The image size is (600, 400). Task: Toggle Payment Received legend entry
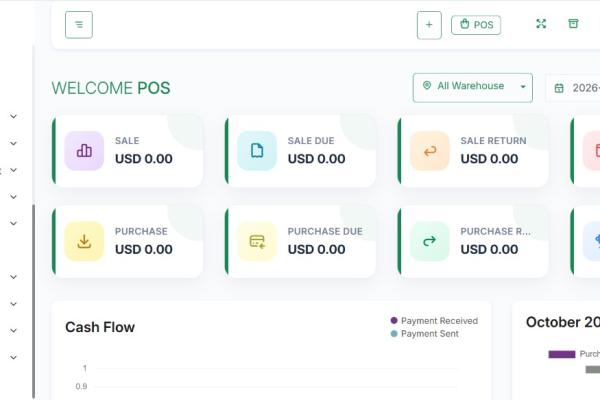coord(434,321)
